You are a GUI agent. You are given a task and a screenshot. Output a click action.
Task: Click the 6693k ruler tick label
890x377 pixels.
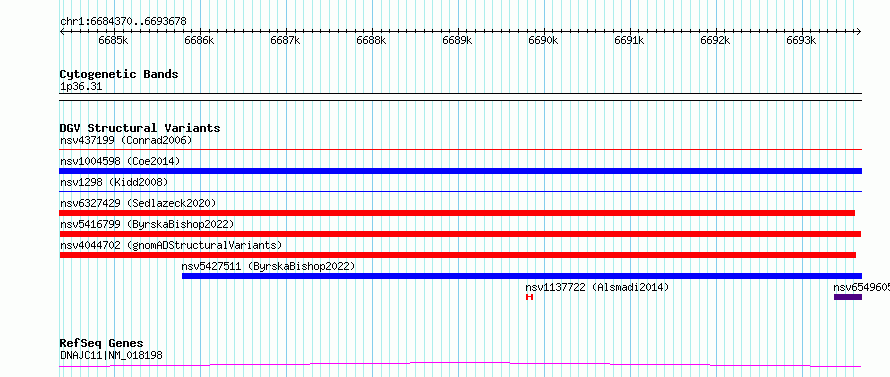tap(801, 40)
